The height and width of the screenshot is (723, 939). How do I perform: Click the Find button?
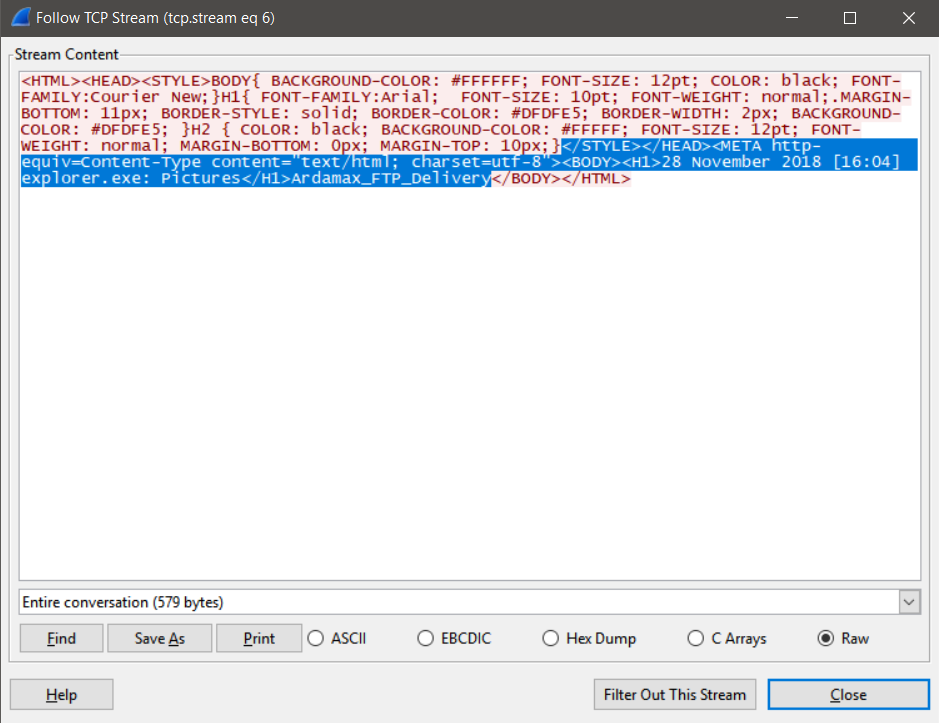(x=62, y=639)
